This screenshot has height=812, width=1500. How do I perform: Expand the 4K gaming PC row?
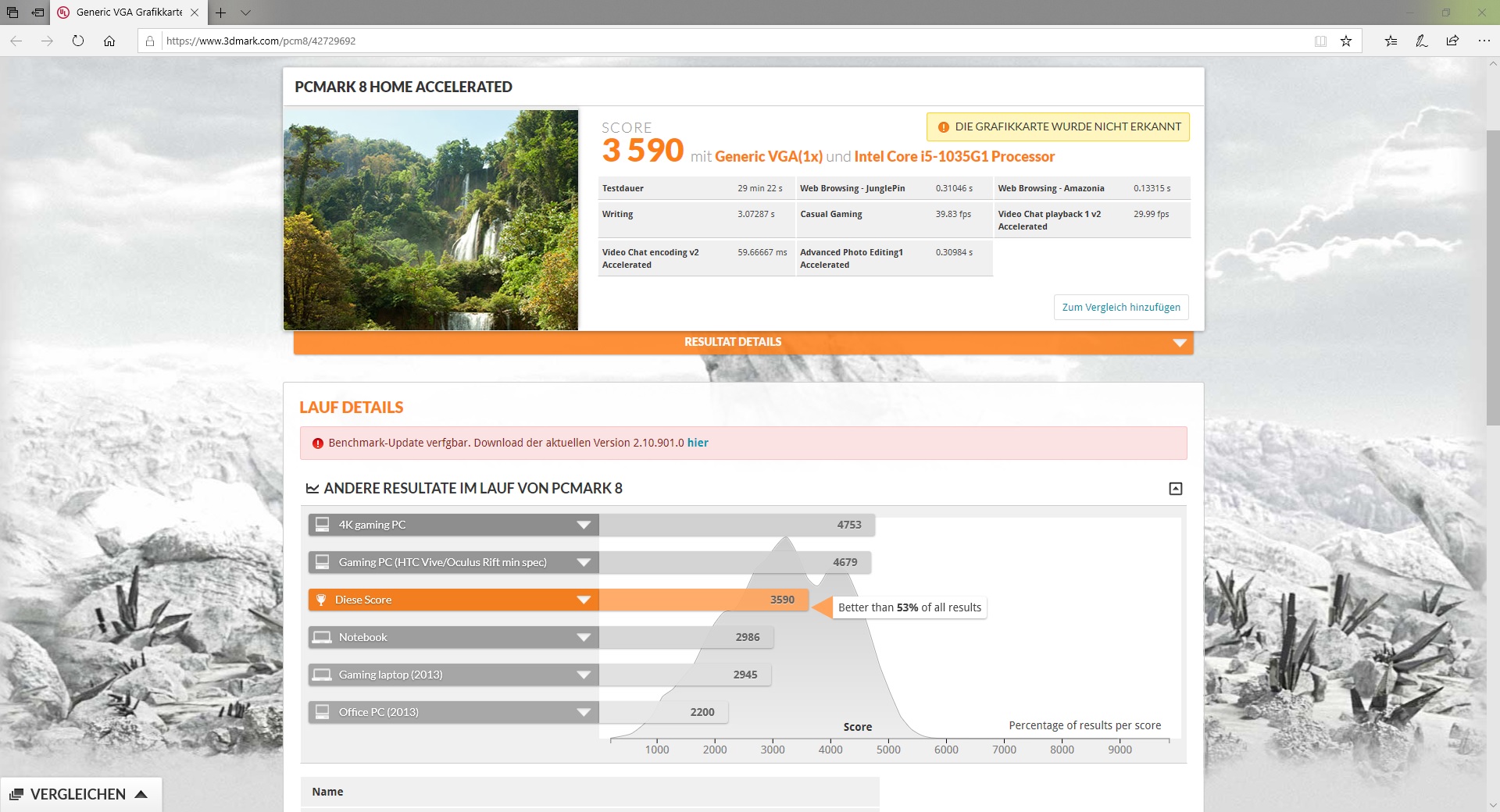pos(583,525)
